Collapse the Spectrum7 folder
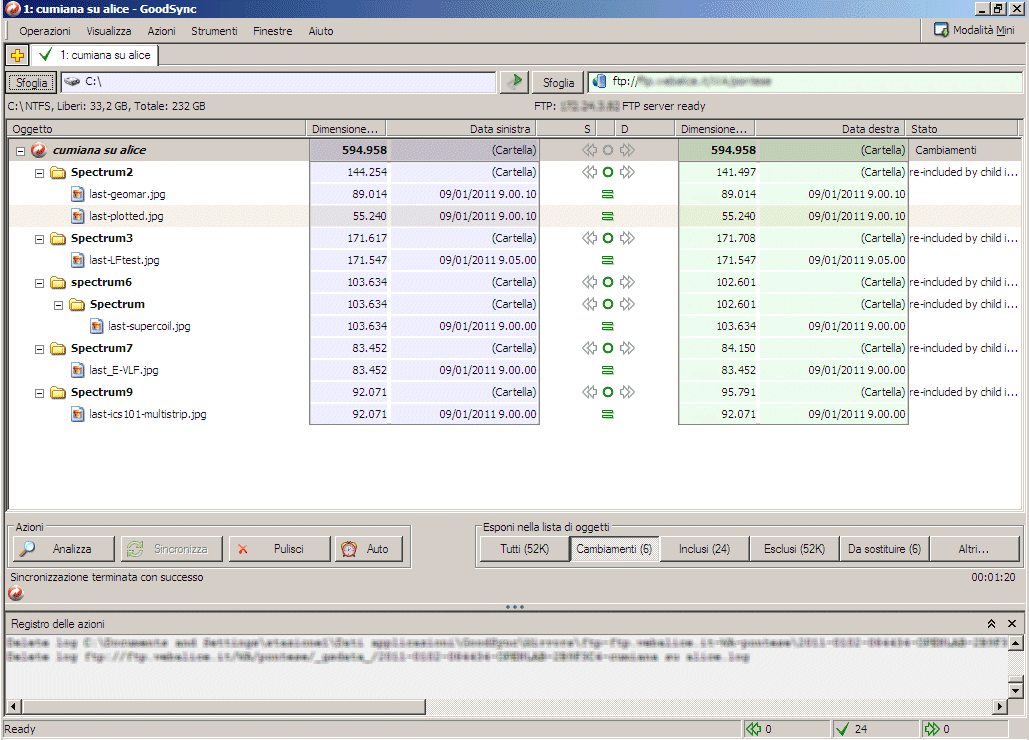Image resolution: width=1029 pixels, height=740 pixels. pyautogui.click(x=39, y=349)
